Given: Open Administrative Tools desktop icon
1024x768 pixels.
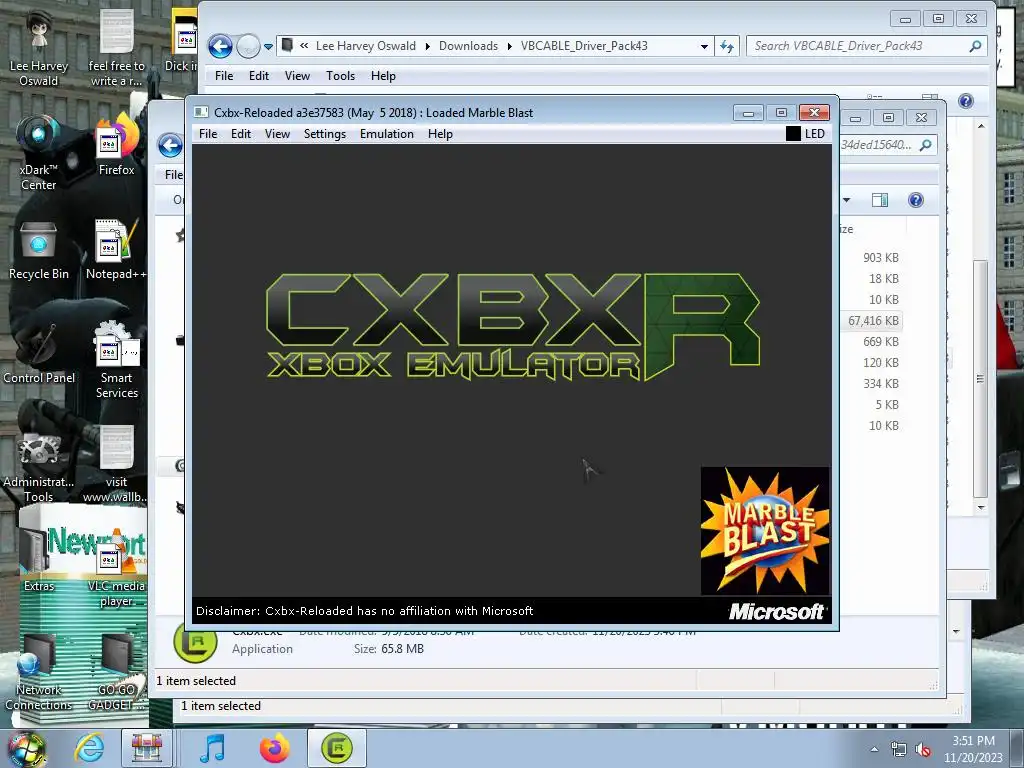Looking at the screenshot, I should (39, 467).
